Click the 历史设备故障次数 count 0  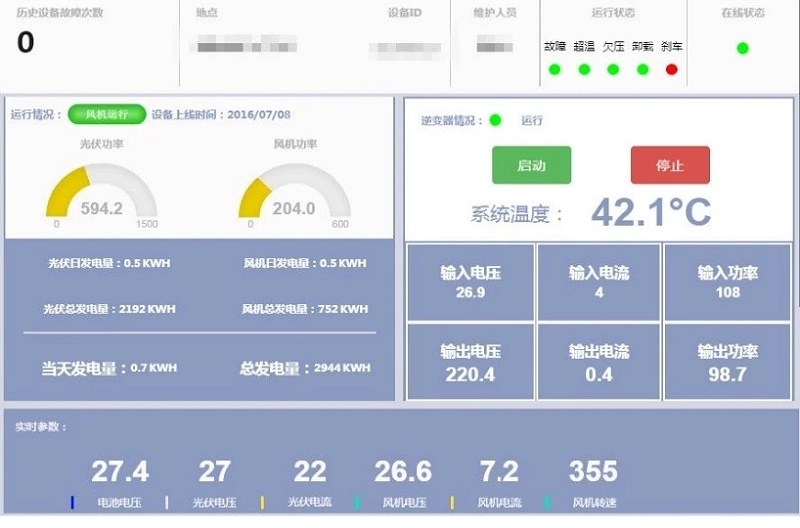pos(26,42)
